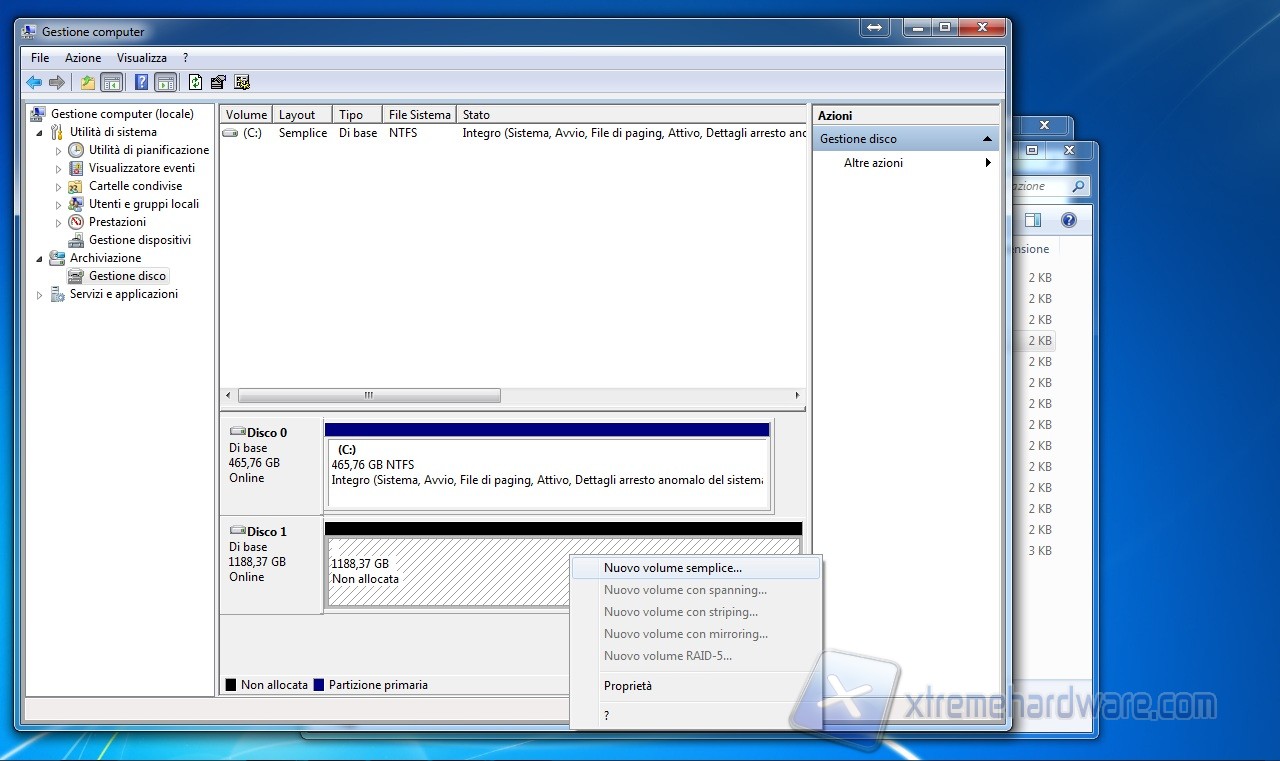
Task: Click the green Refresh toolbar icon
Action: coord(195,83)
